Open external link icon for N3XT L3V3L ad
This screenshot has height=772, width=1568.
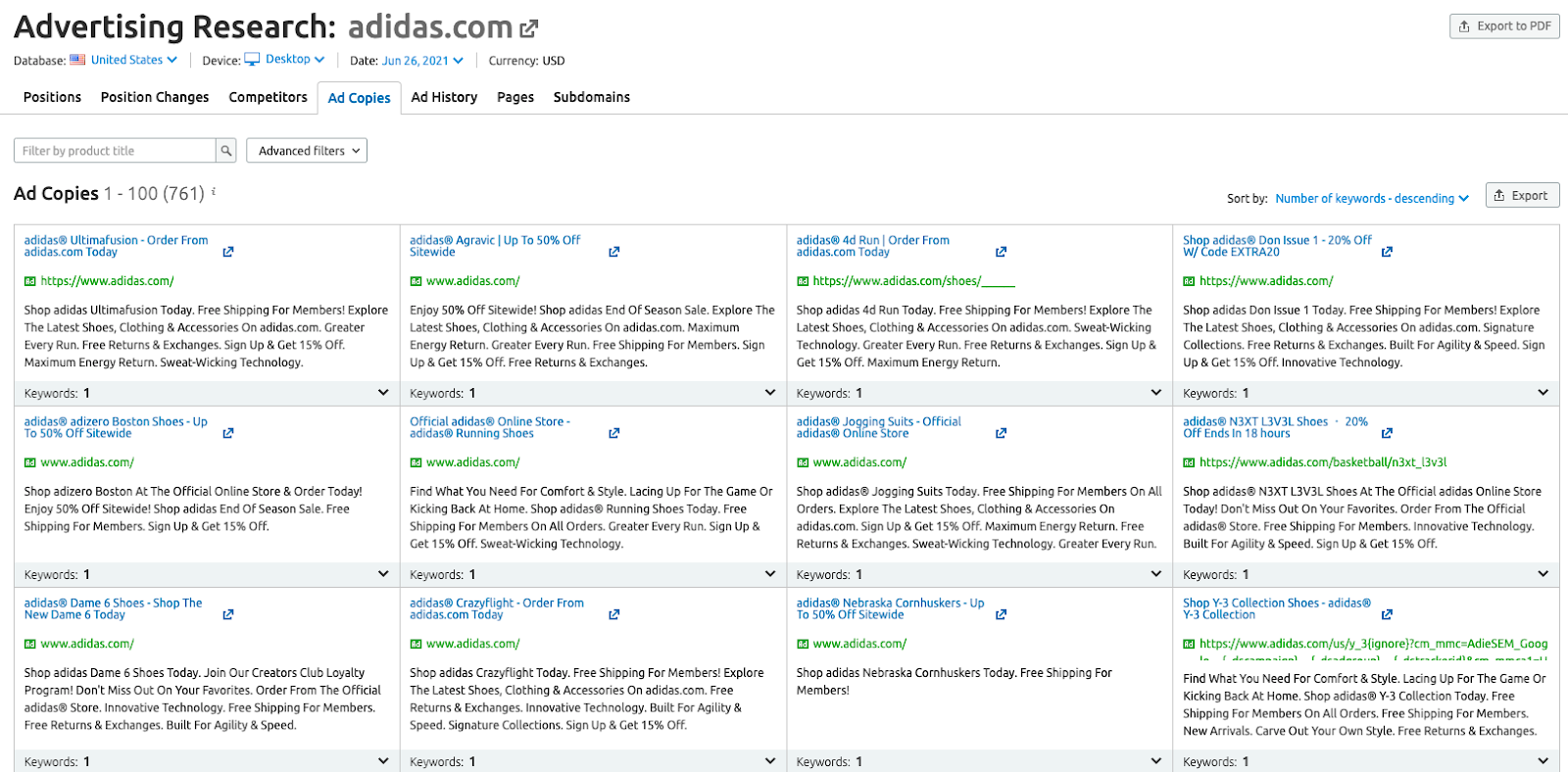coord(1387,433)
